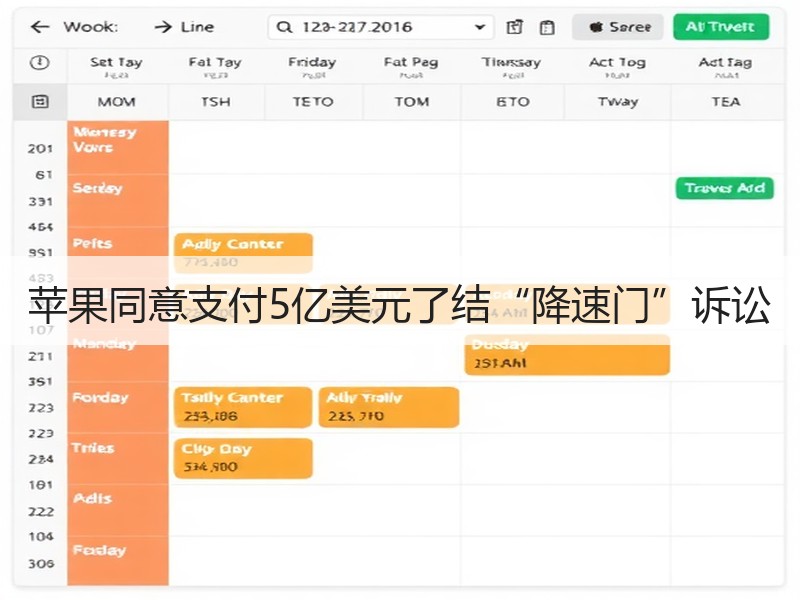Click the Forday label in orange column
This screenshot has height=600, width=800.
(x=101, y=397)
